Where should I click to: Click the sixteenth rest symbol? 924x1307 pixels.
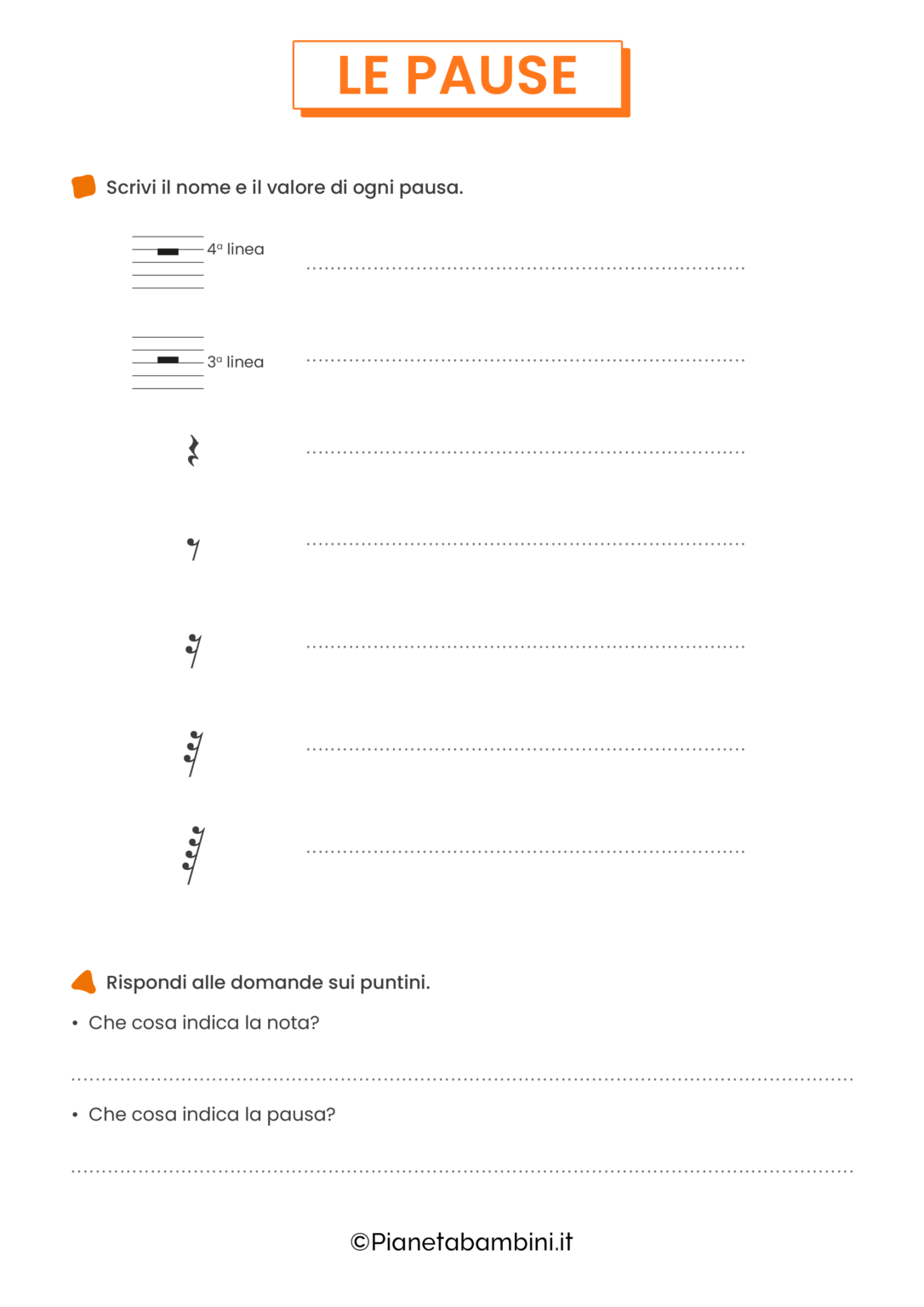pyautogui.click(x=194, y=651)
